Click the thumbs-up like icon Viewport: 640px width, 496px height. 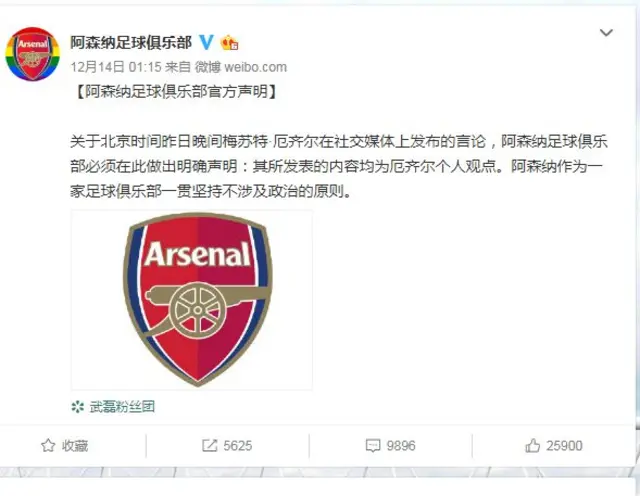pyautogui.click(x=532, y=445)
